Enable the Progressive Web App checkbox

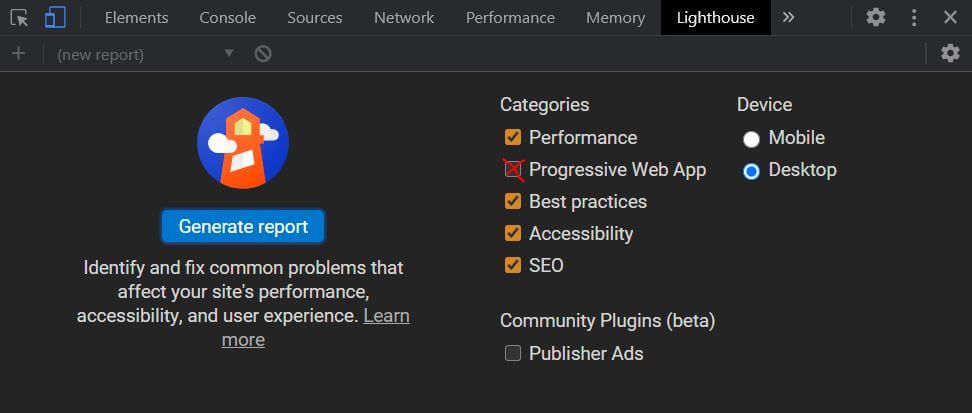(513, 169)
